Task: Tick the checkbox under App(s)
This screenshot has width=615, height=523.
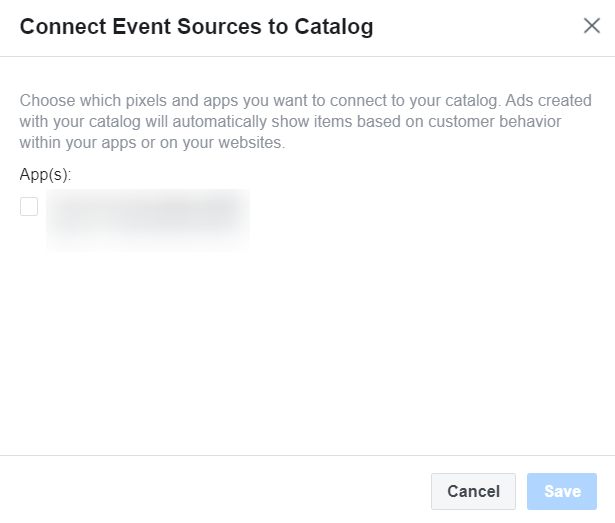Action: [x=29, y=206]
